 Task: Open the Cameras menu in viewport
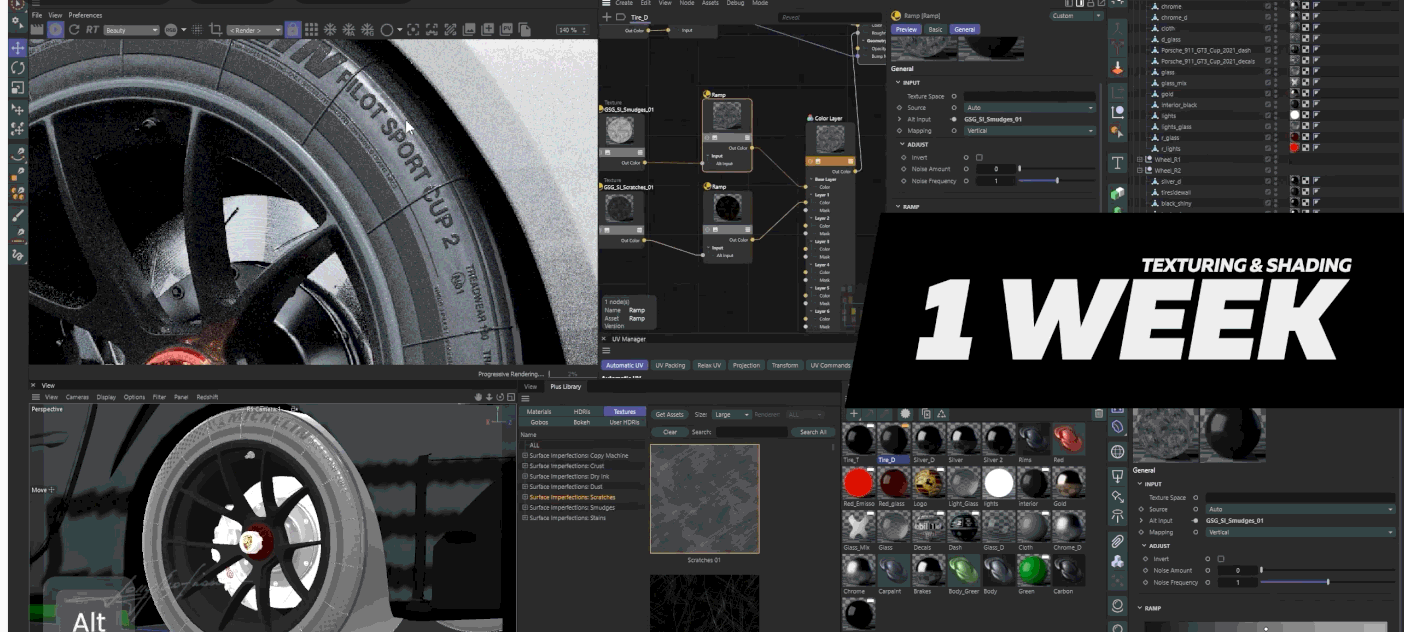pos(77,397)
